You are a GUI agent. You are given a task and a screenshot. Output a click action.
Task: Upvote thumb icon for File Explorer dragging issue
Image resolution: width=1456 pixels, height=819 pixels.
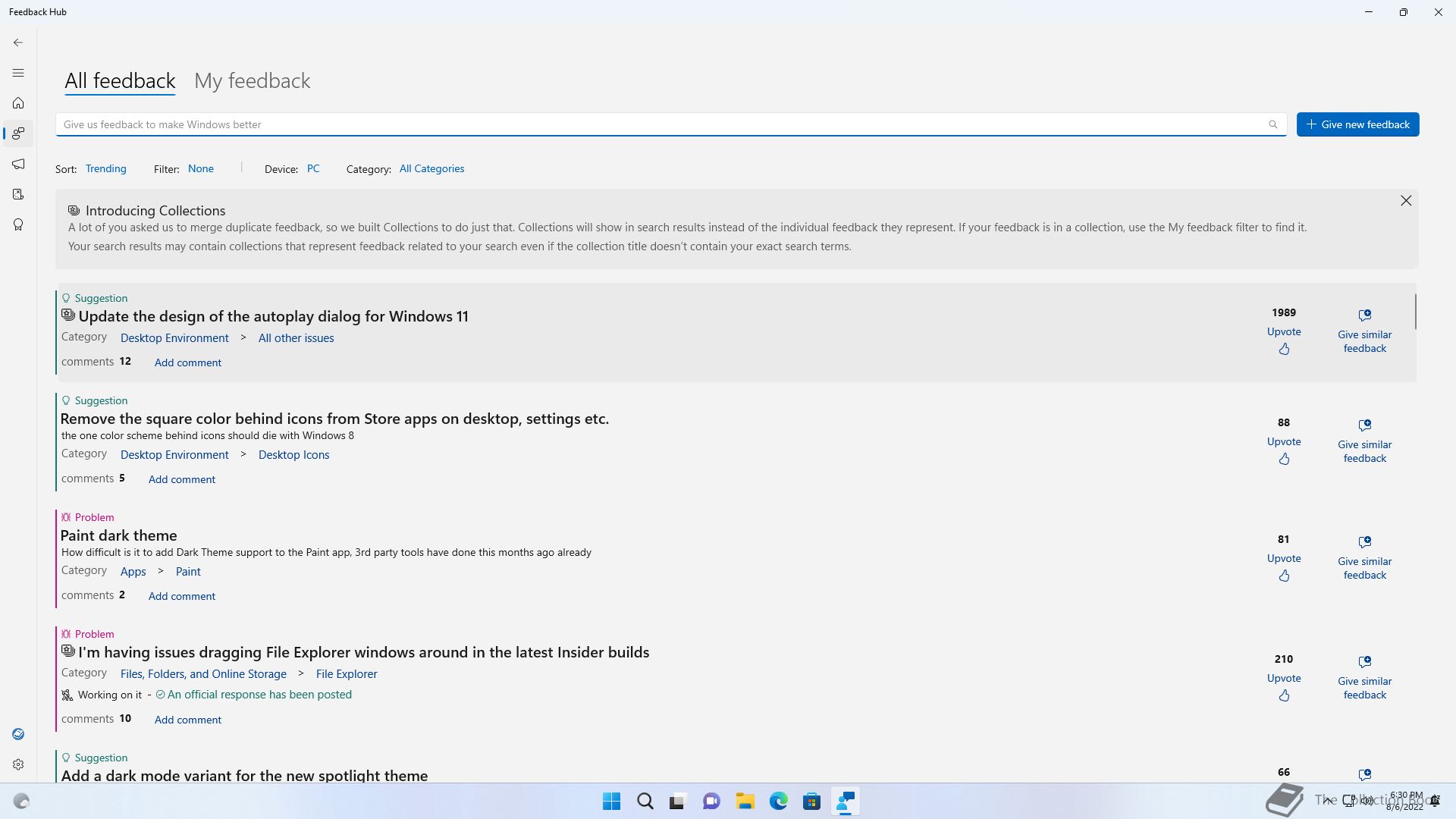[x=1284, y=695]
